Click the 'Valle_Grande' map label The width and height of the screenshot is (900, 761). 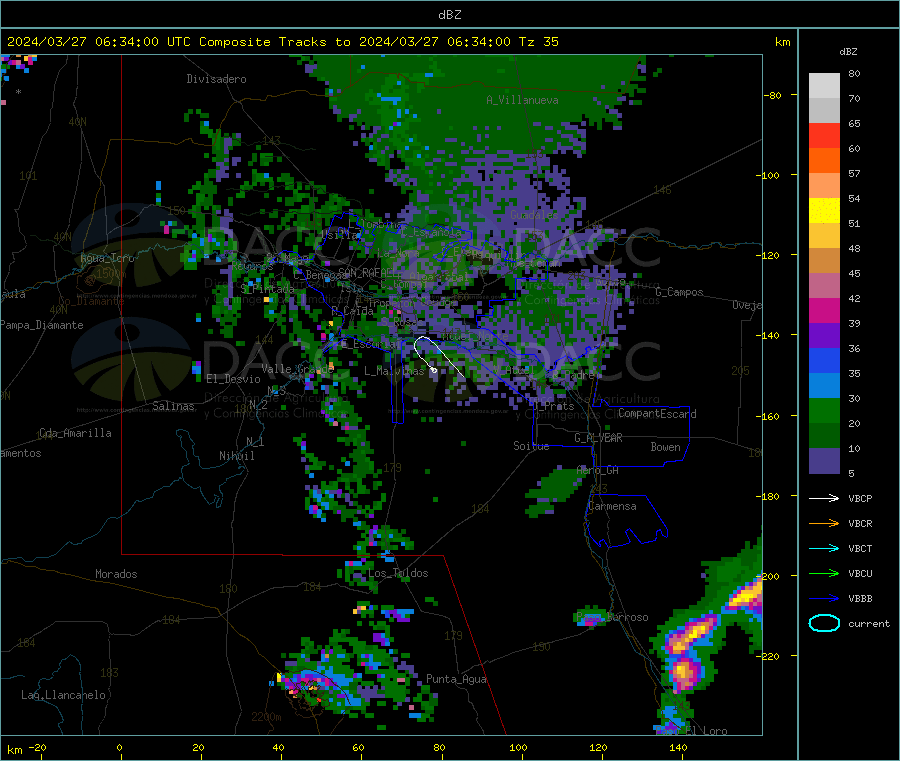coord(297,369)
